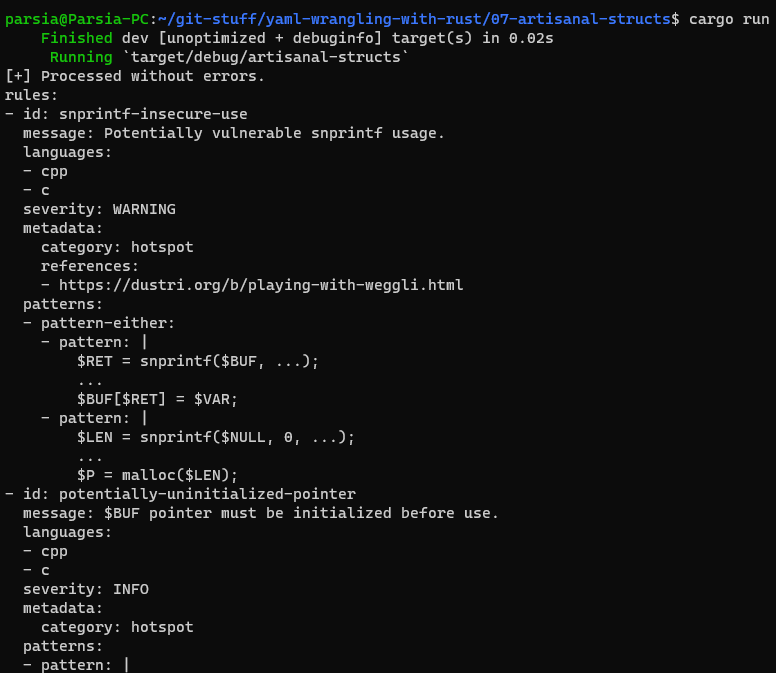Click the 'severity: INFO' line
Screen dimensions: 776x673
(85, 589)
